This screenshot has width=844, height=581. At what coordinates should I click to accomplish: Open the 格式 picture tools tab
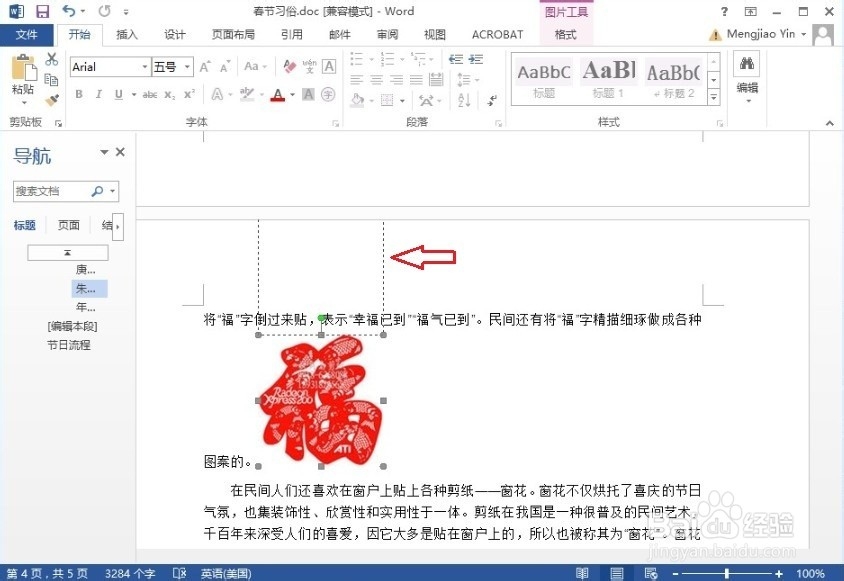click(x=566, y=34)
